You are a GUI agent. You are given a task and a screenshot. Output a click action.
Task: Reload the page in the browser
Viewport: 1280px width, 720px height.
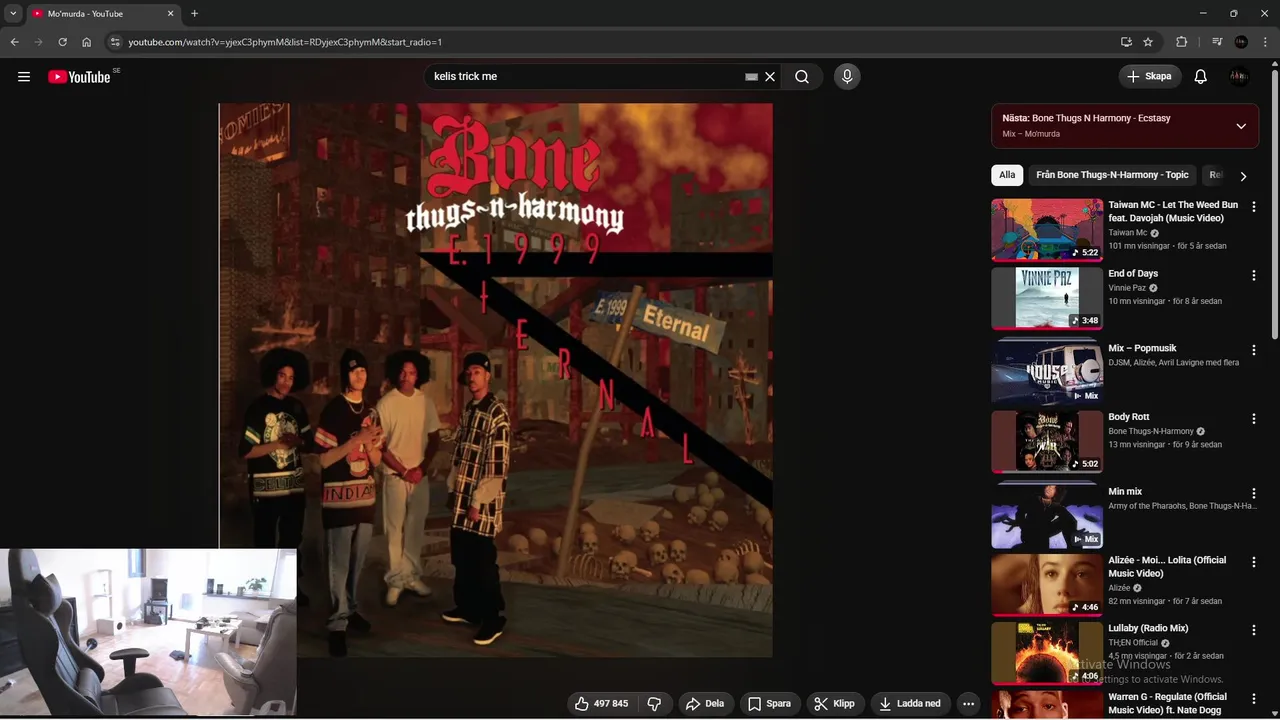click(62, 42)
